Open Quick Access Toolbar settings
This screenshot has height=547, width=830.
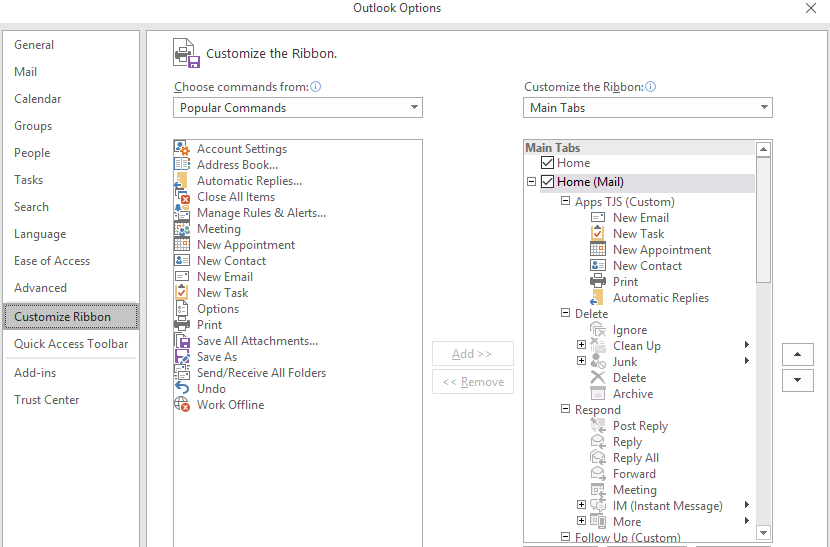pyautogui.click(x=71, y=344)
